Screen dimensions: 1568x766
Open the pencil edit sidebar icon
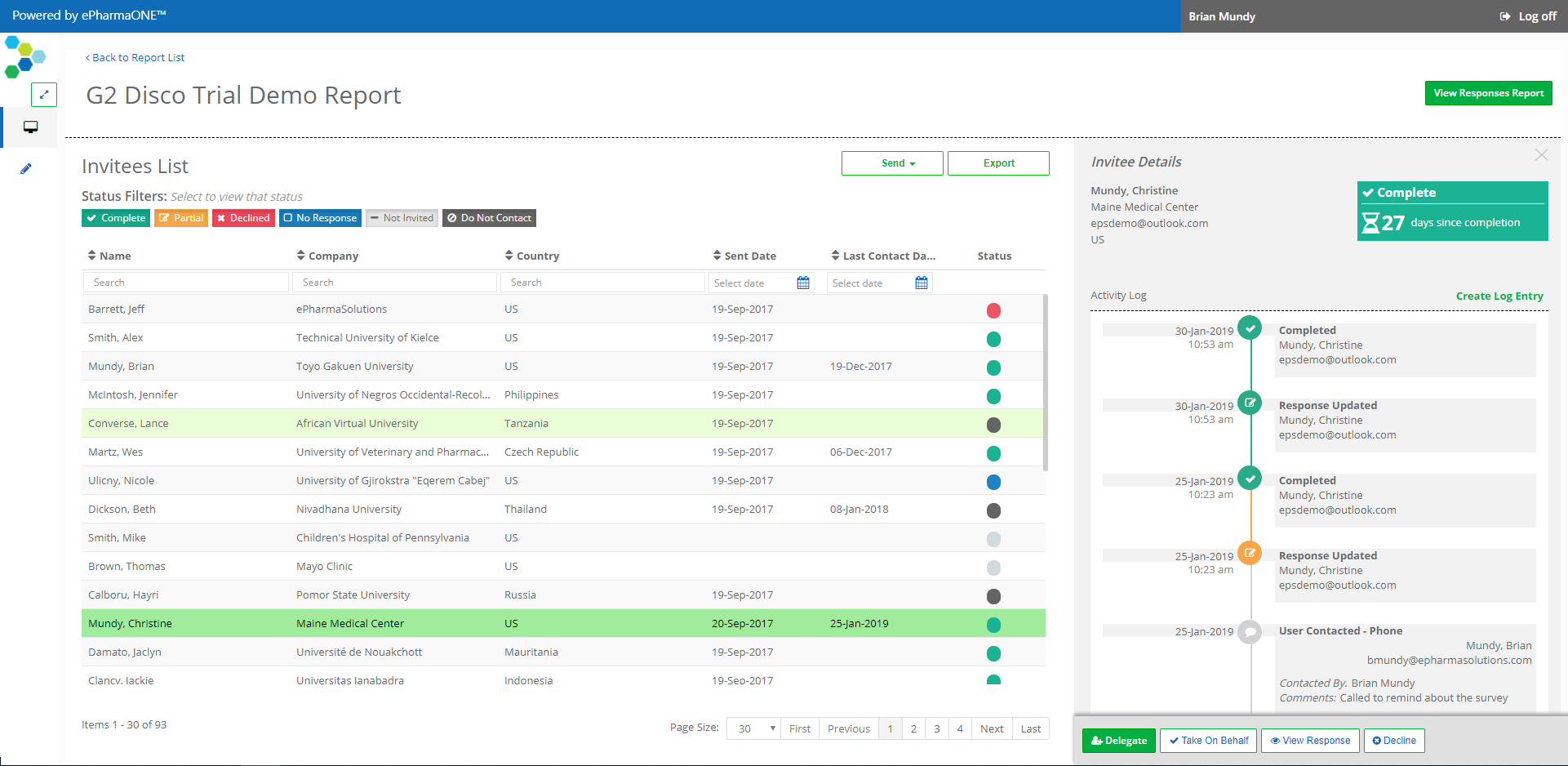click(26, 169)
